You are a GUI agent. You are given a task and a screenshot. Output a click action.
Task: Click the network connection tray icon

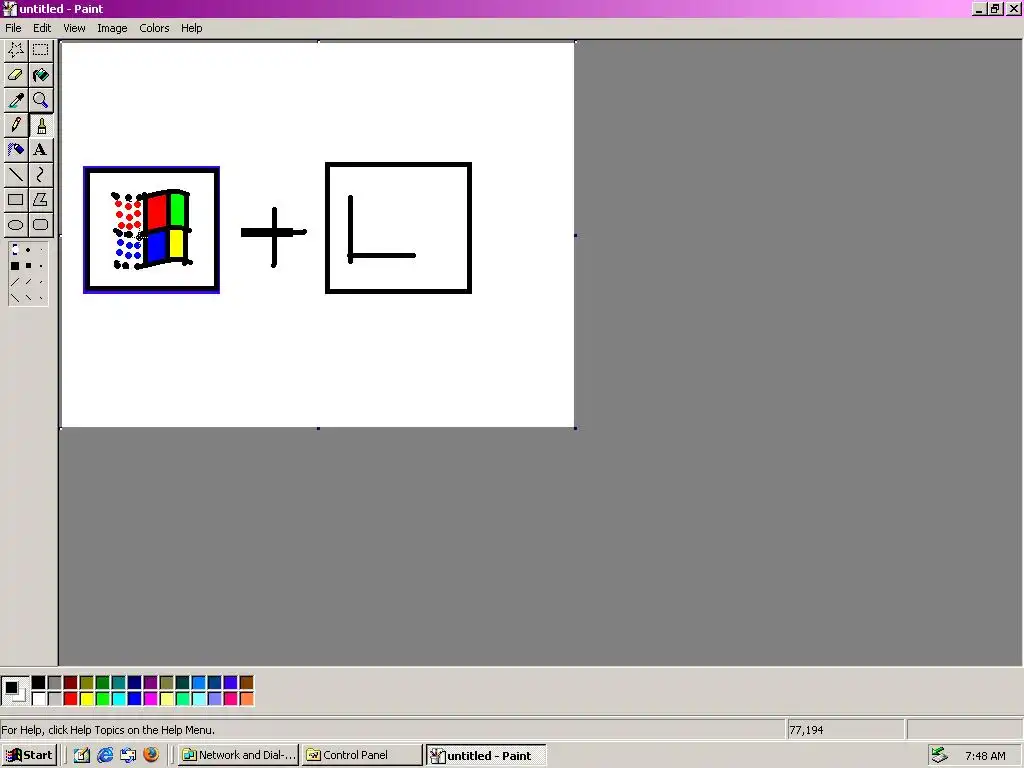tap(938, 755)
